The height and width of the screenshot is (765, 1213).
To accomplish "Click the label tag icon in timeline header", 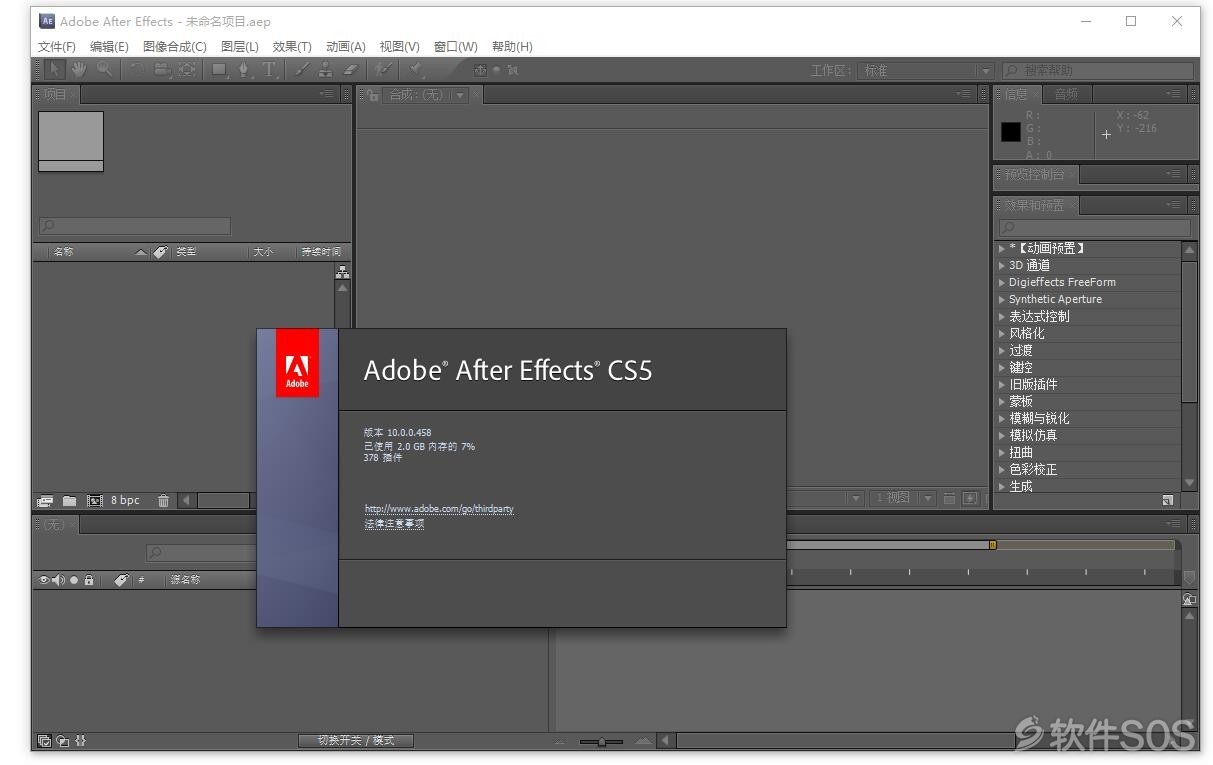I will [121, 580].
